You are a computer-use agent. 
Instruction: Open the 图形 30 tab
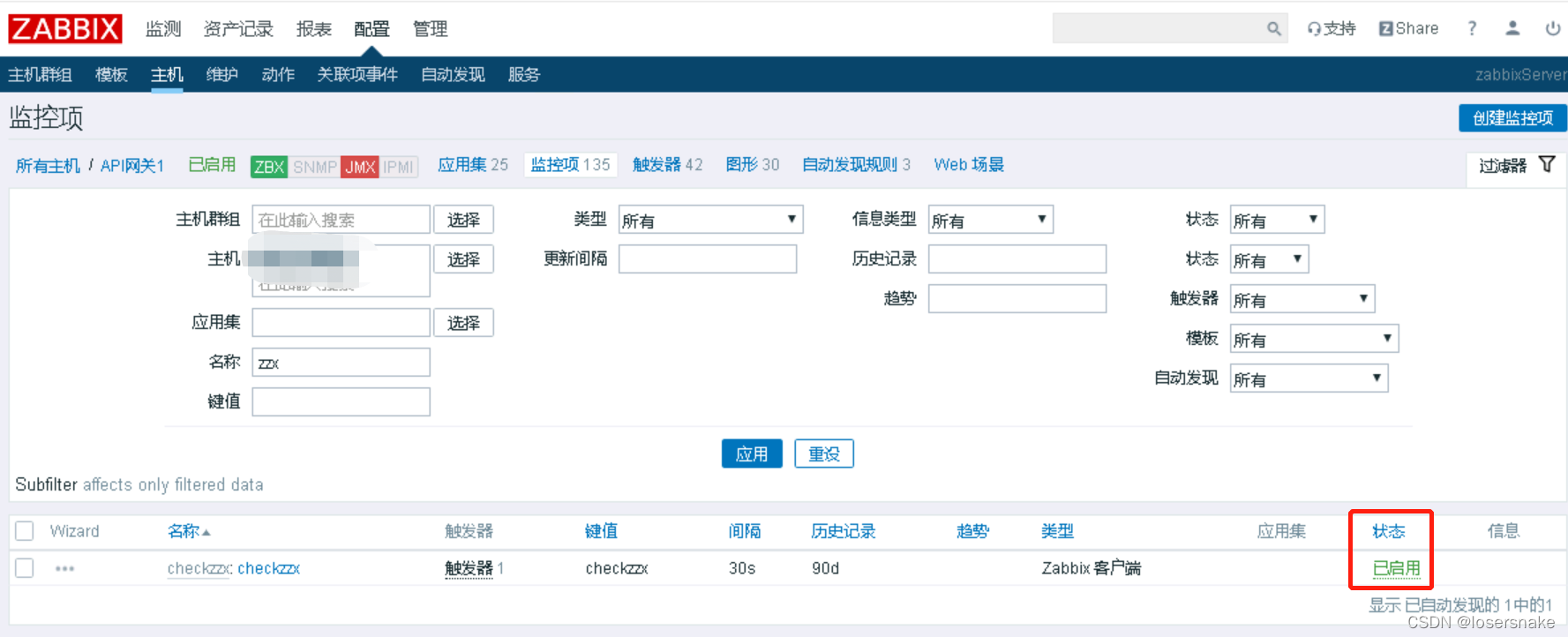tap(753, 165)
